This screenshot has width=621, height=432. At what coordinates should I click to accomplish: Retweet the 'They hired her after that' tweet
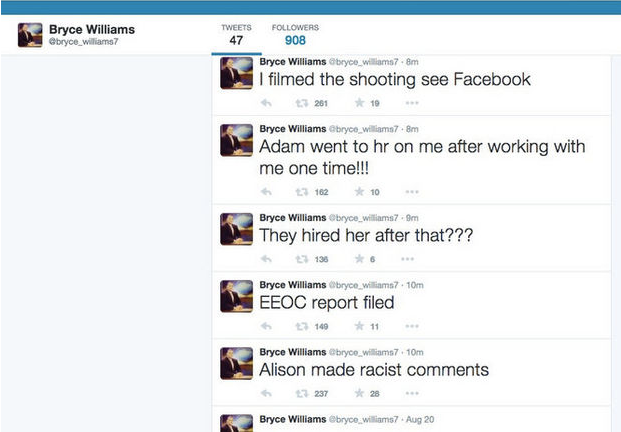(301, 259)
